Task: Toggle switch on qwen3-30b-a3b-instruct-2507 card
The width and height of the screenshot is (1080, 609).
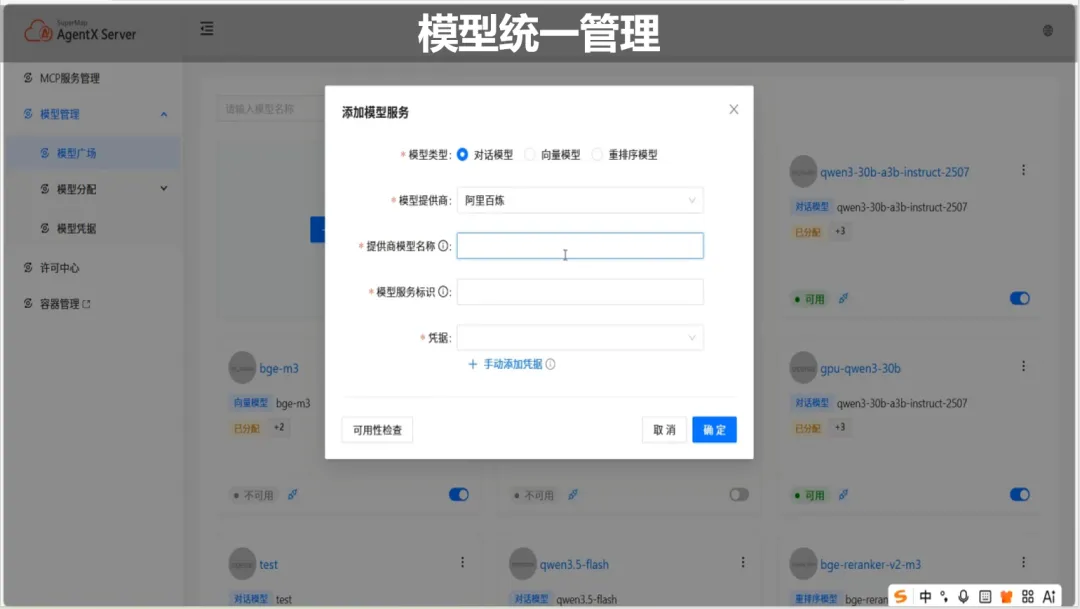Action: [1019, 298]
